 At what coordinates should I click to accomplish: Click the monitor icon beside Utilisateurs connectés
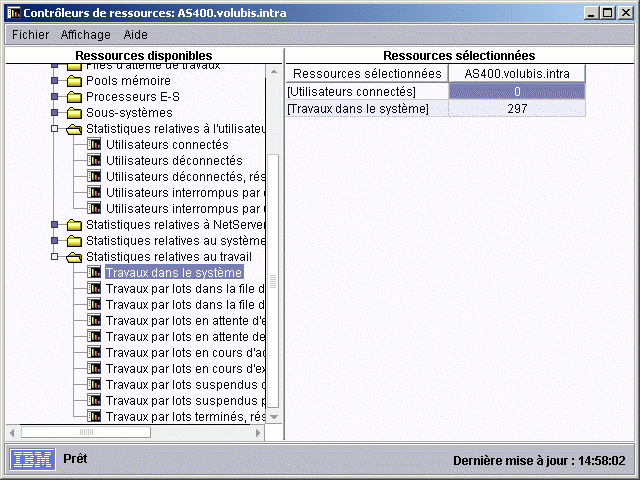click(94, 144)
